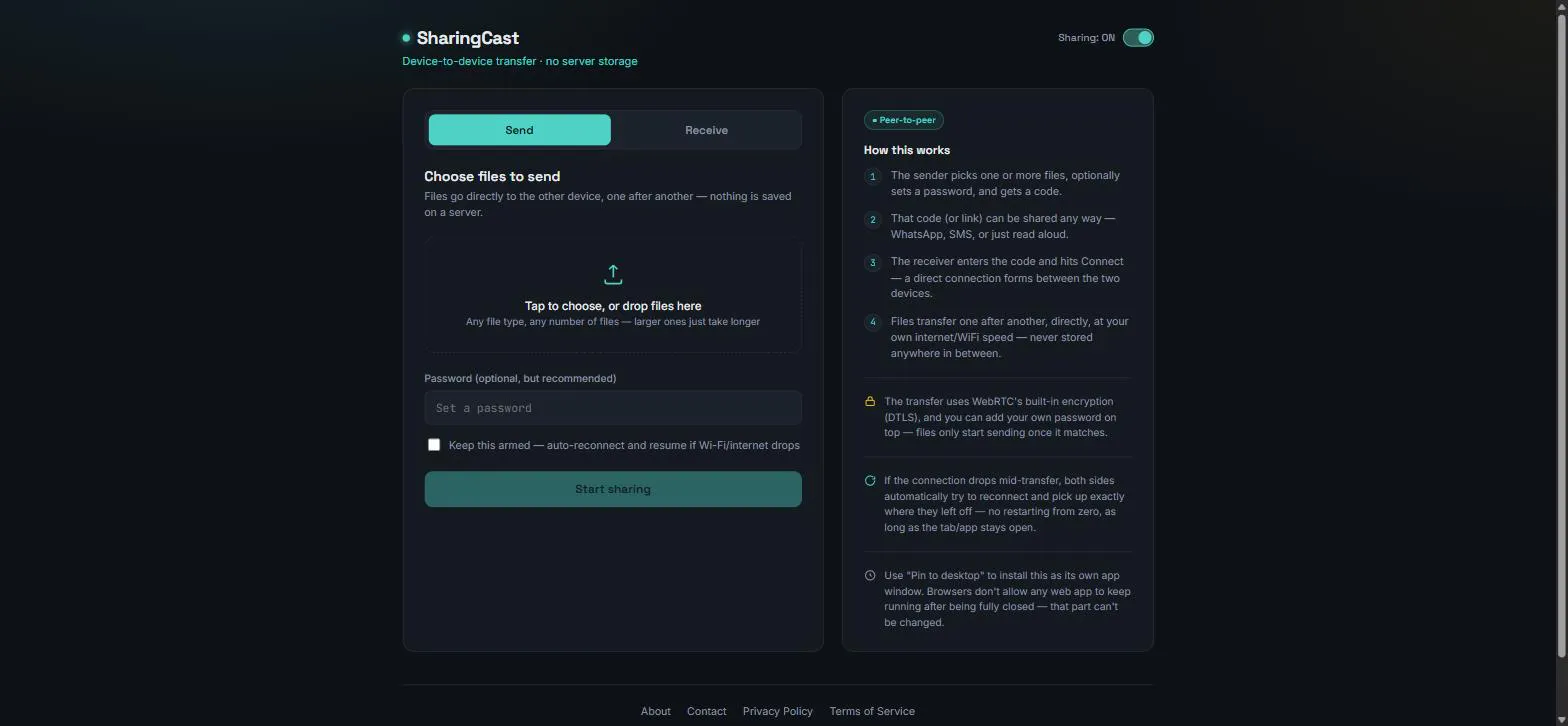The height and width of the screenshot is (726, 1568).
Task: Click the 'That code (or link) can be shared' step text
Action: coord(1003,226)
